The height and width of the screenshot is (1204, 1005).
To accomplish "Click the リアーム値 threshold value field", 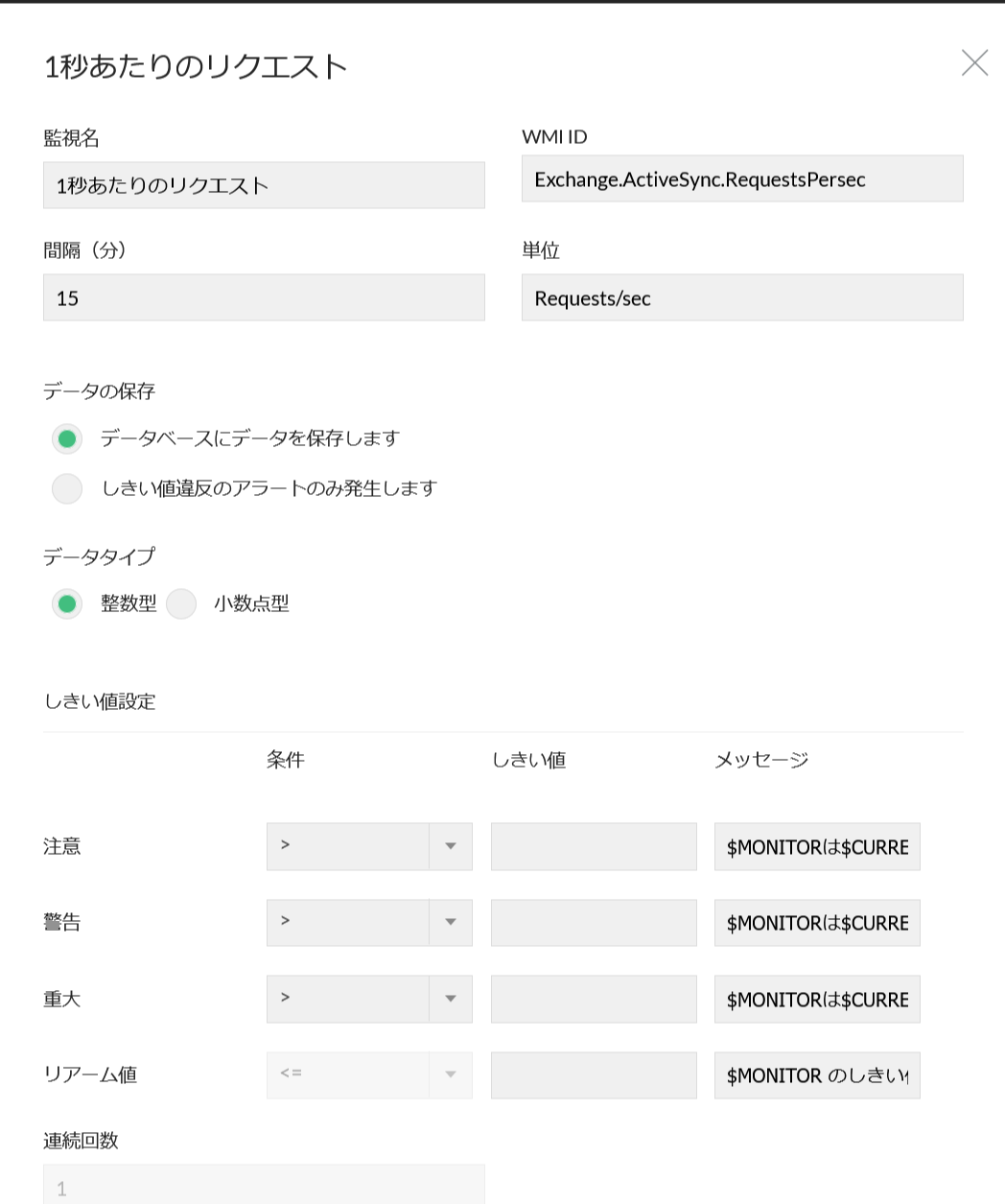I will click(x=594, y=1075).
